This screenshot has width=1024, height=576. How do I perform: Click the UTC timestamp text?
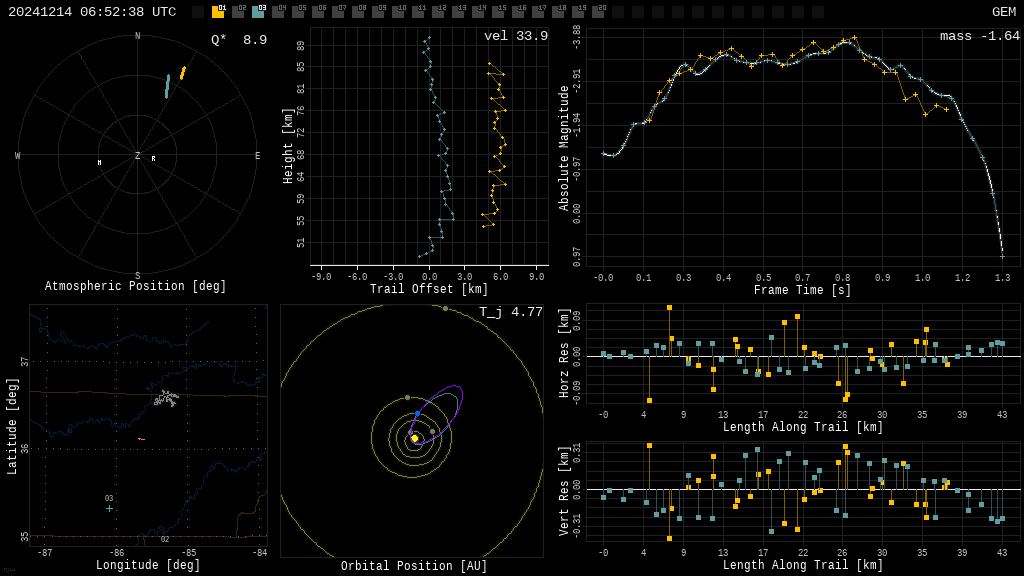(92, 12)
